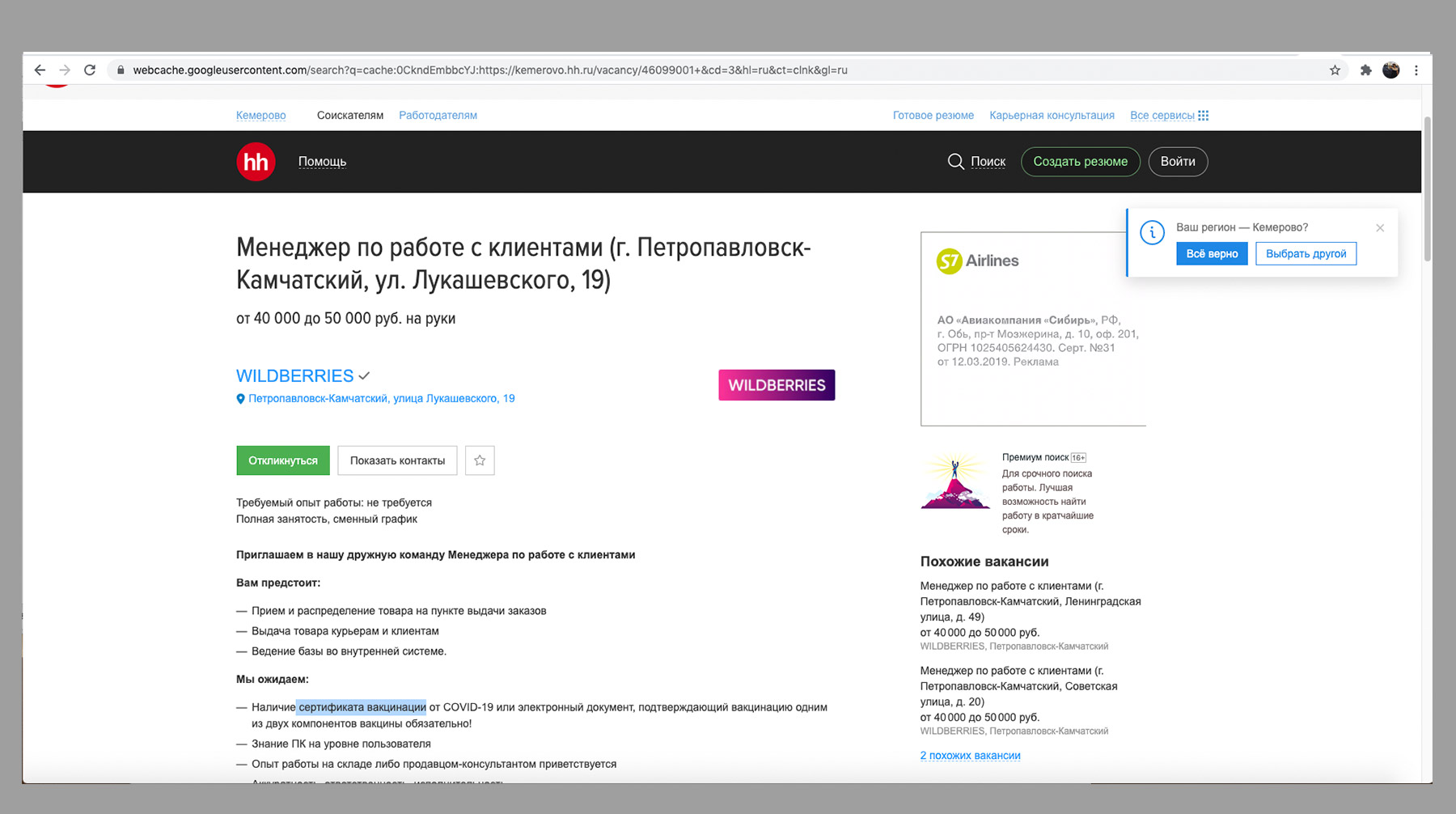The height and width of the screenshot is (814, 1456).
Task: Select the Соискателям tab
Action: click(350, 115)
